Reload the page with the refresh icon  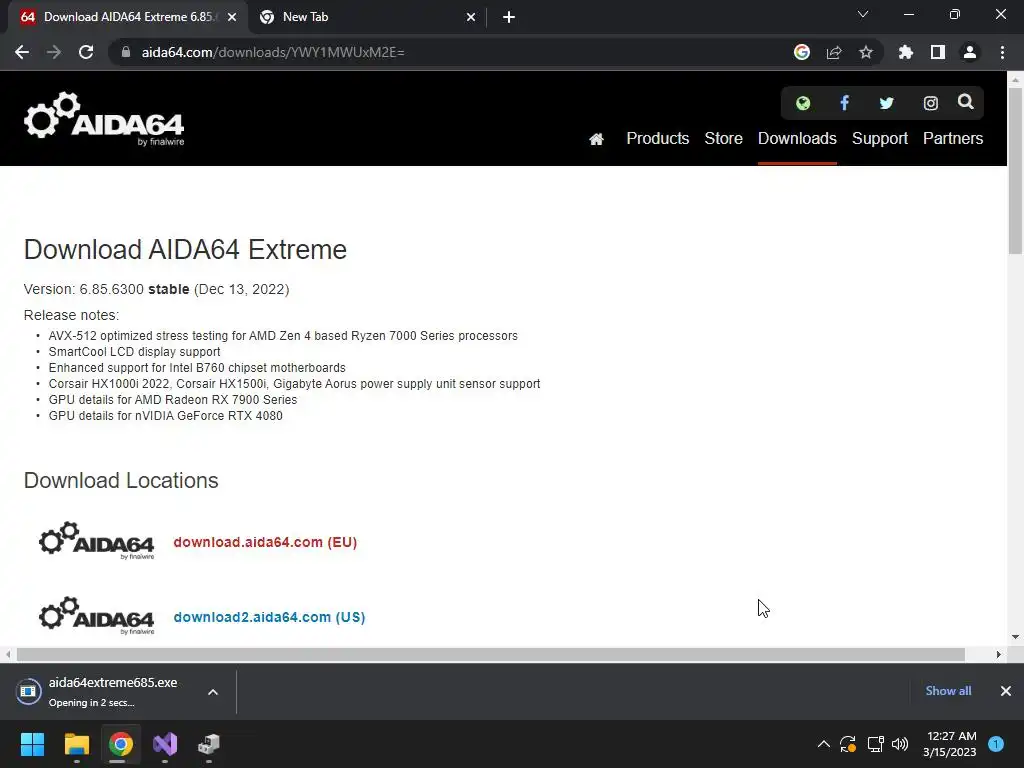(86, 52)
